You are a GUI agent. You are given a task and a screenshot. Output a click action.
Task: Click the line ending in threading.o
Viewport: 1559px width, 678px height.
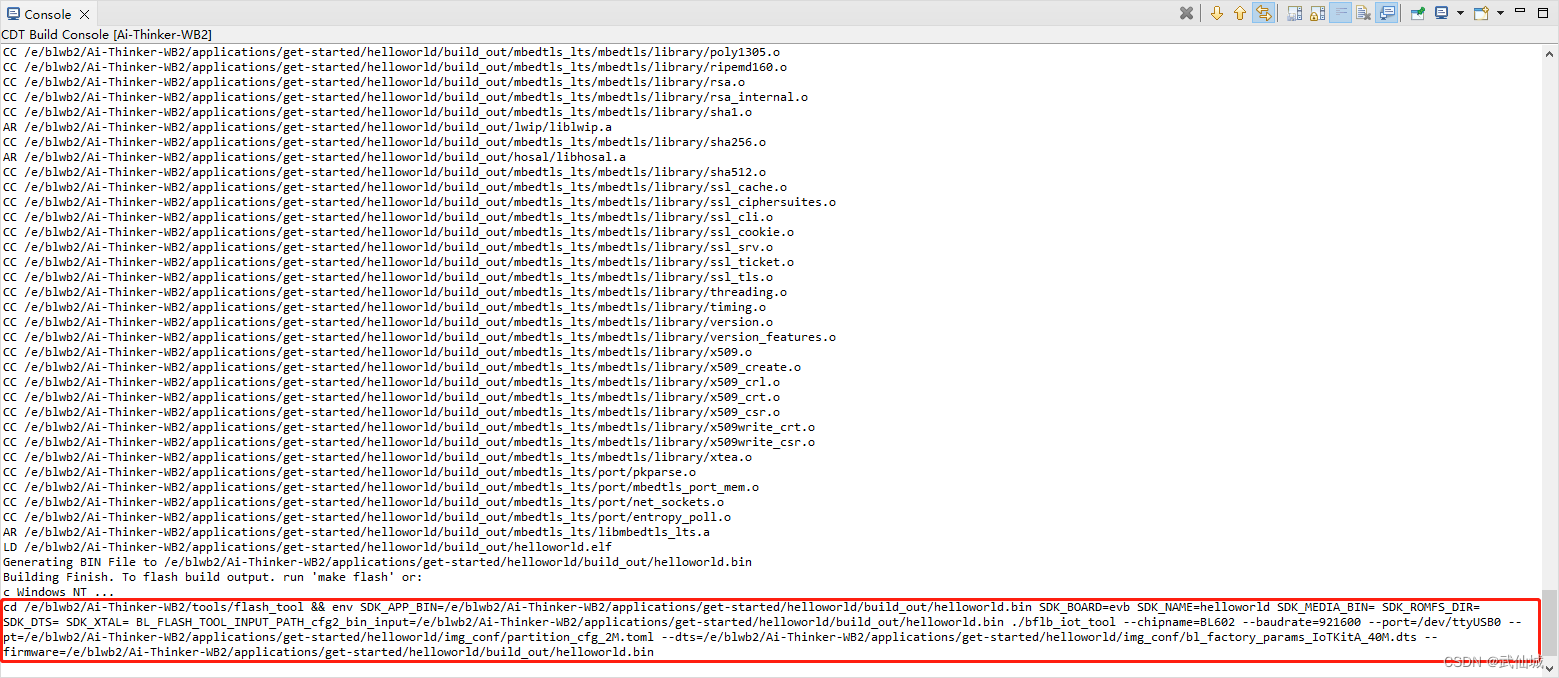tap(394, 292)
